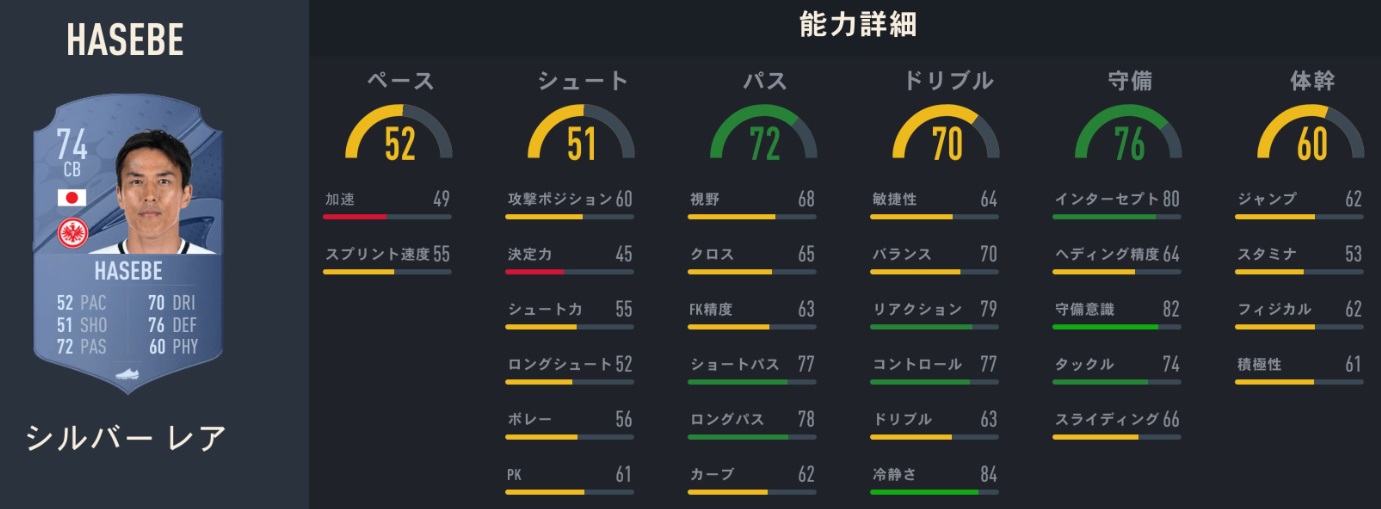Click the 加速 stat bar
Image resolution: width=1381 pixels, height=509 pixels.
pyautogui.click(x=387, y=216)
